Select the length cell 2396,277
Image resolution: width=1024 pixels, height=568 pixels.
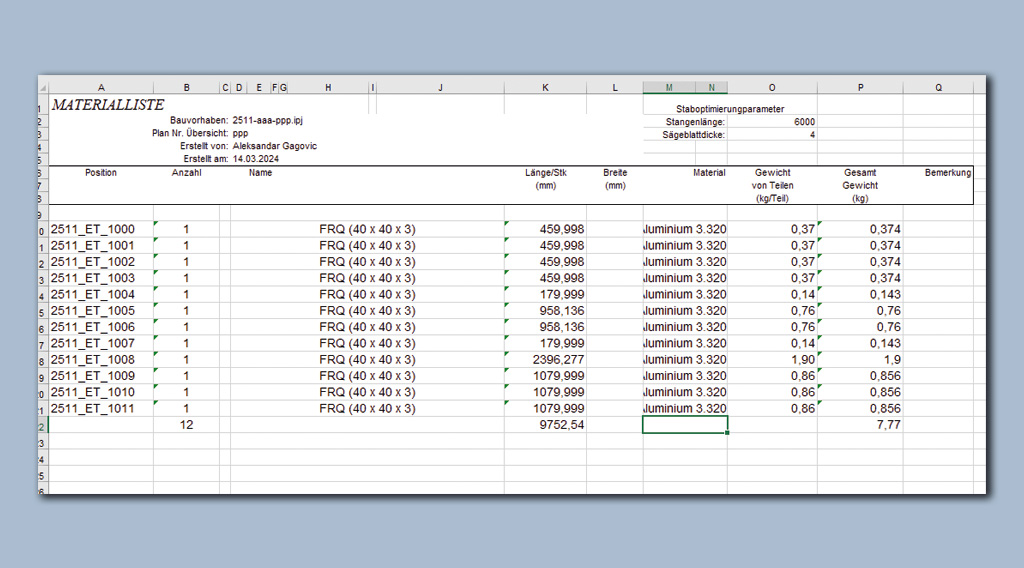coord(558,360)
